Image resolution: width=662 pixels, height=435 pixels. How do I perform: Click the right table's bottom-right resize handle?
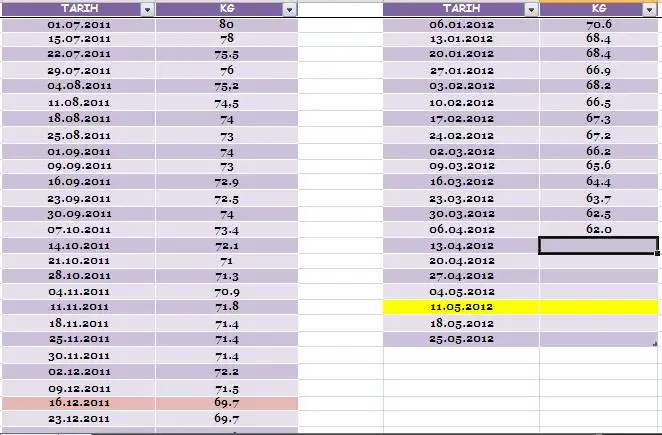(x=656, y=344)
